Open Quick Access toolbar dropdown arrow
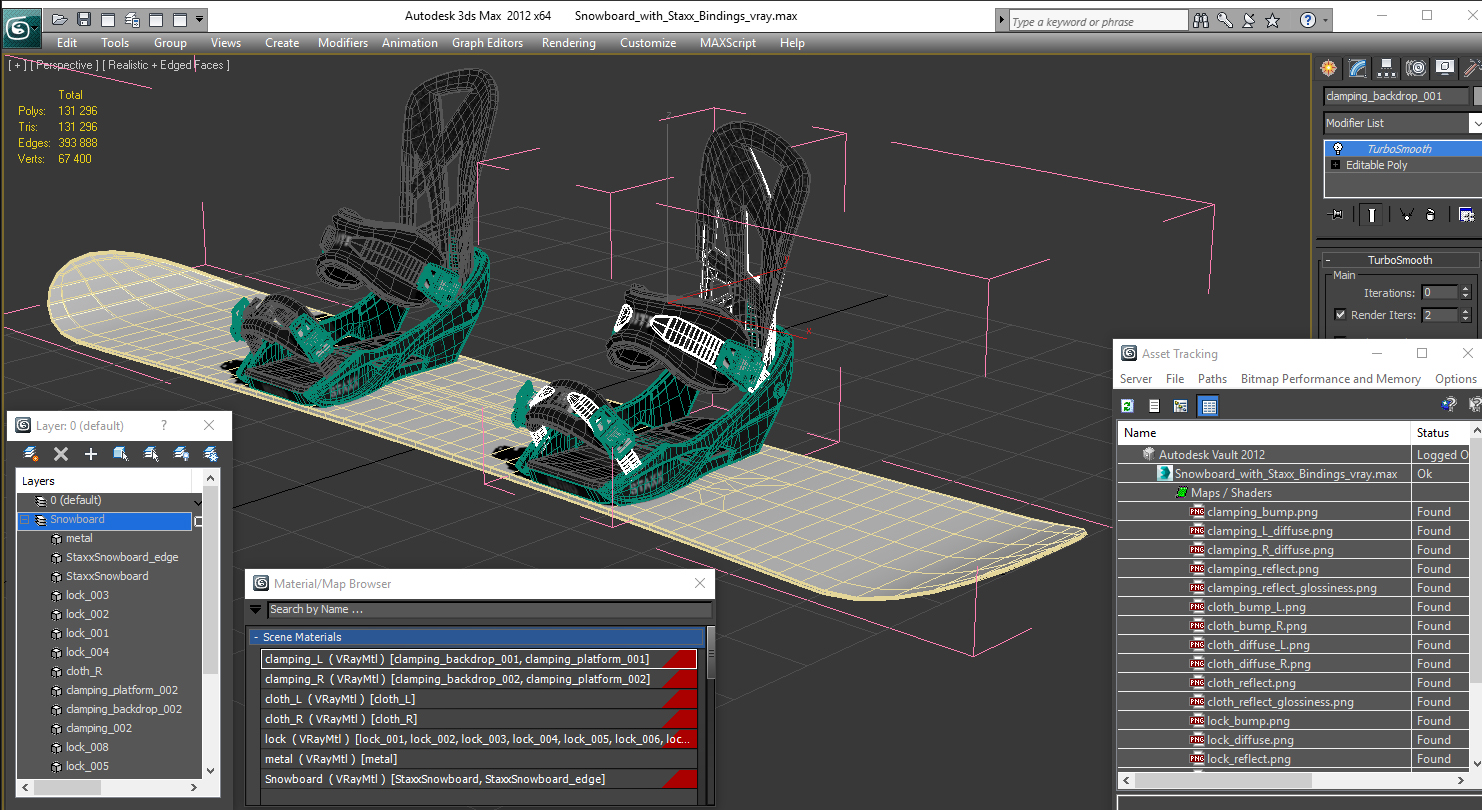1482x810 pixels. pos(201,19)
